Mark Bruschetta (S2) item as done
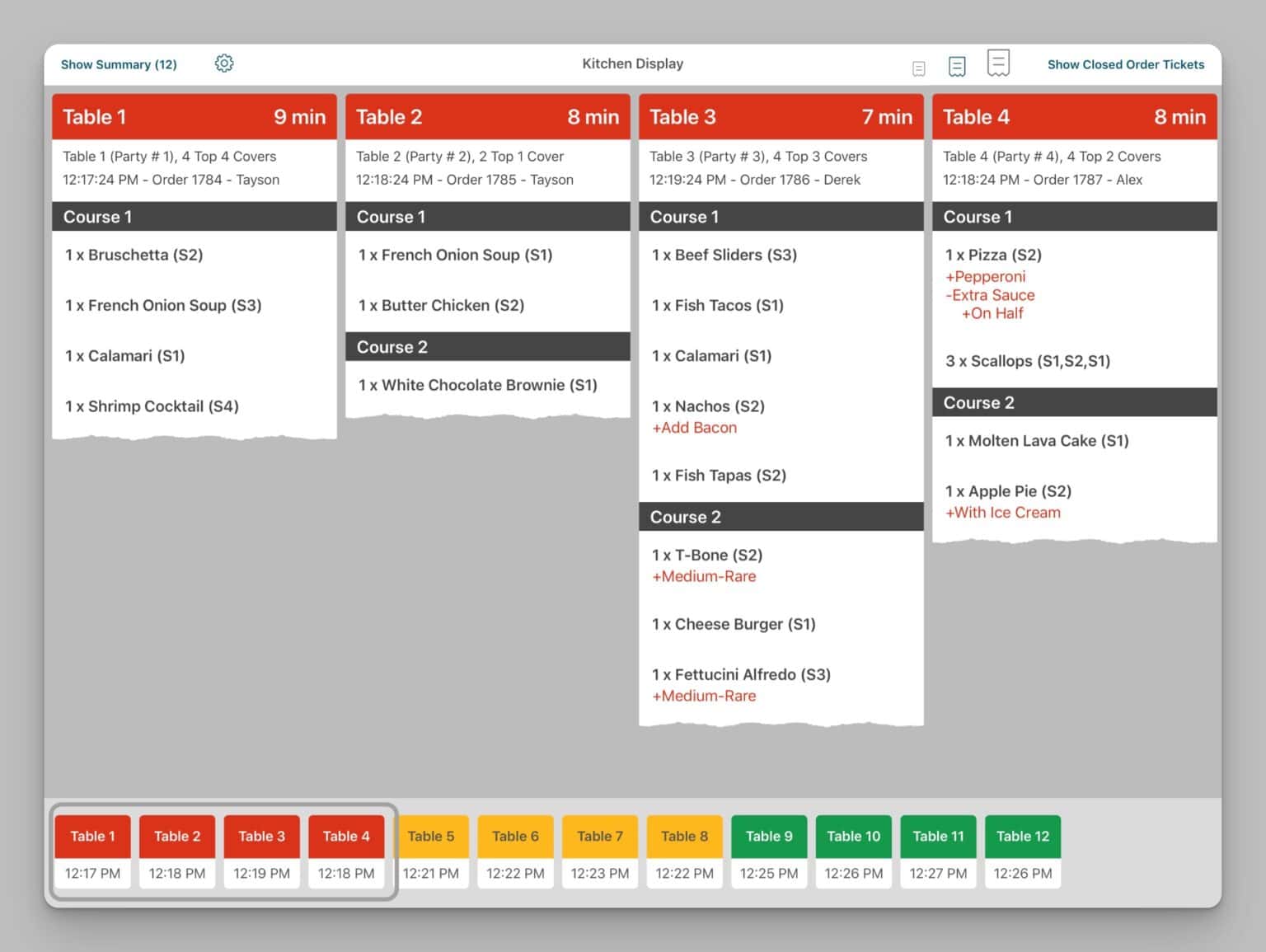1266x952 pixels. click(134, 255)
